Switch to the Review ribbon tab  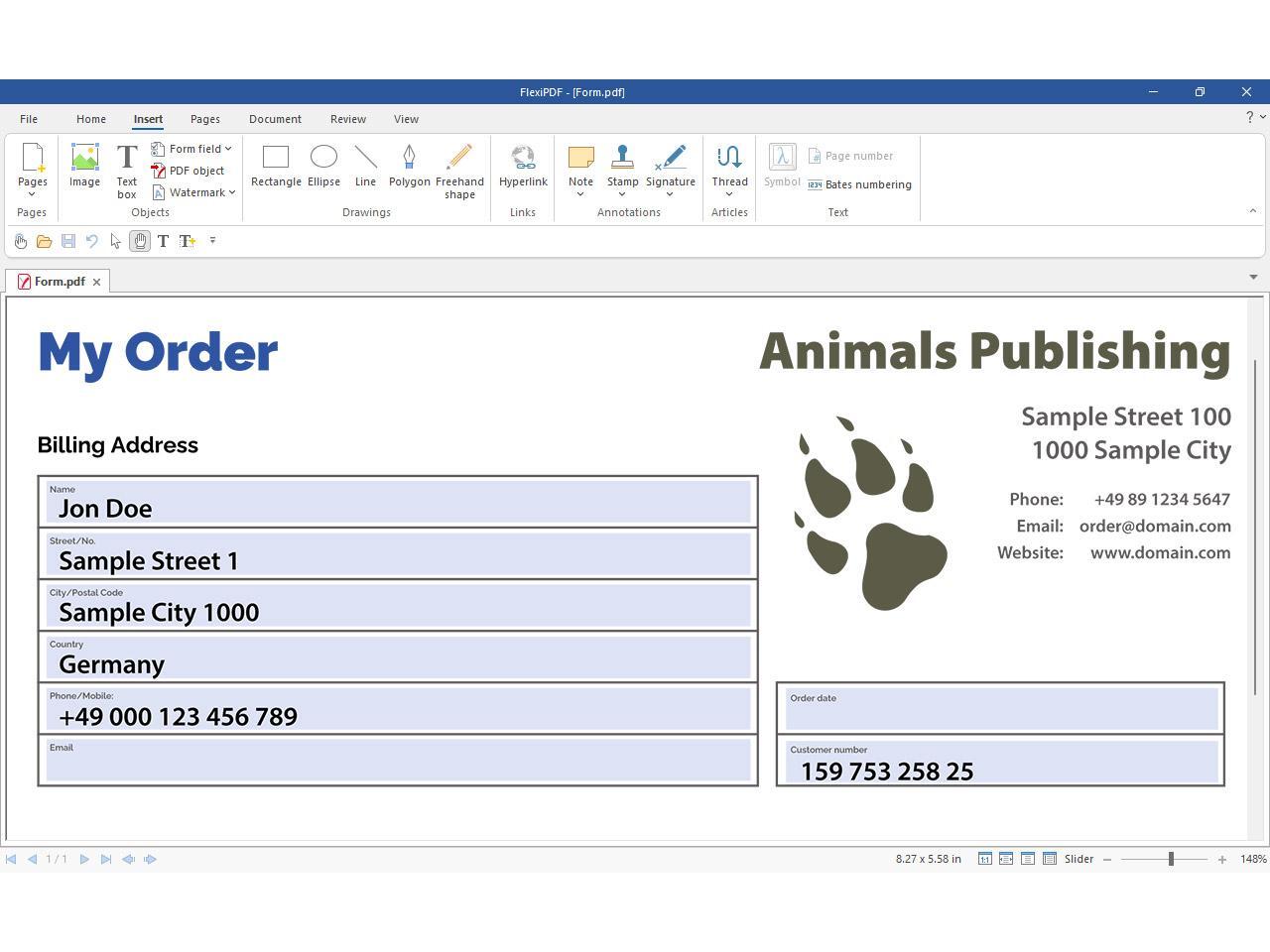[347, 119]
